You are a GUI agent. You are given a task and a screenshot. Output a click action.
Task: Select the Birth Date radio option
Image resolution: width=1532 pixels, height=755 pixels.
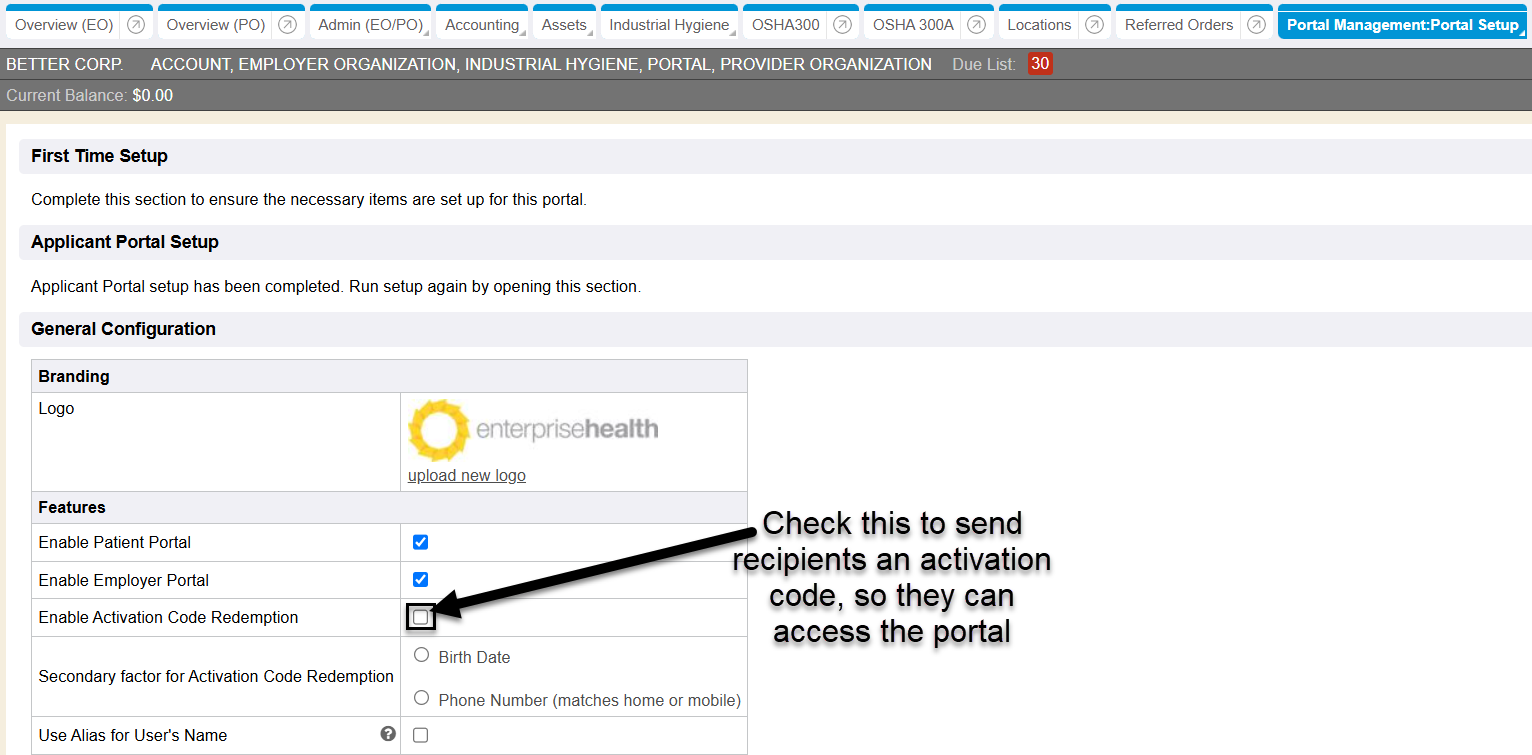click(x=422, y=655)
